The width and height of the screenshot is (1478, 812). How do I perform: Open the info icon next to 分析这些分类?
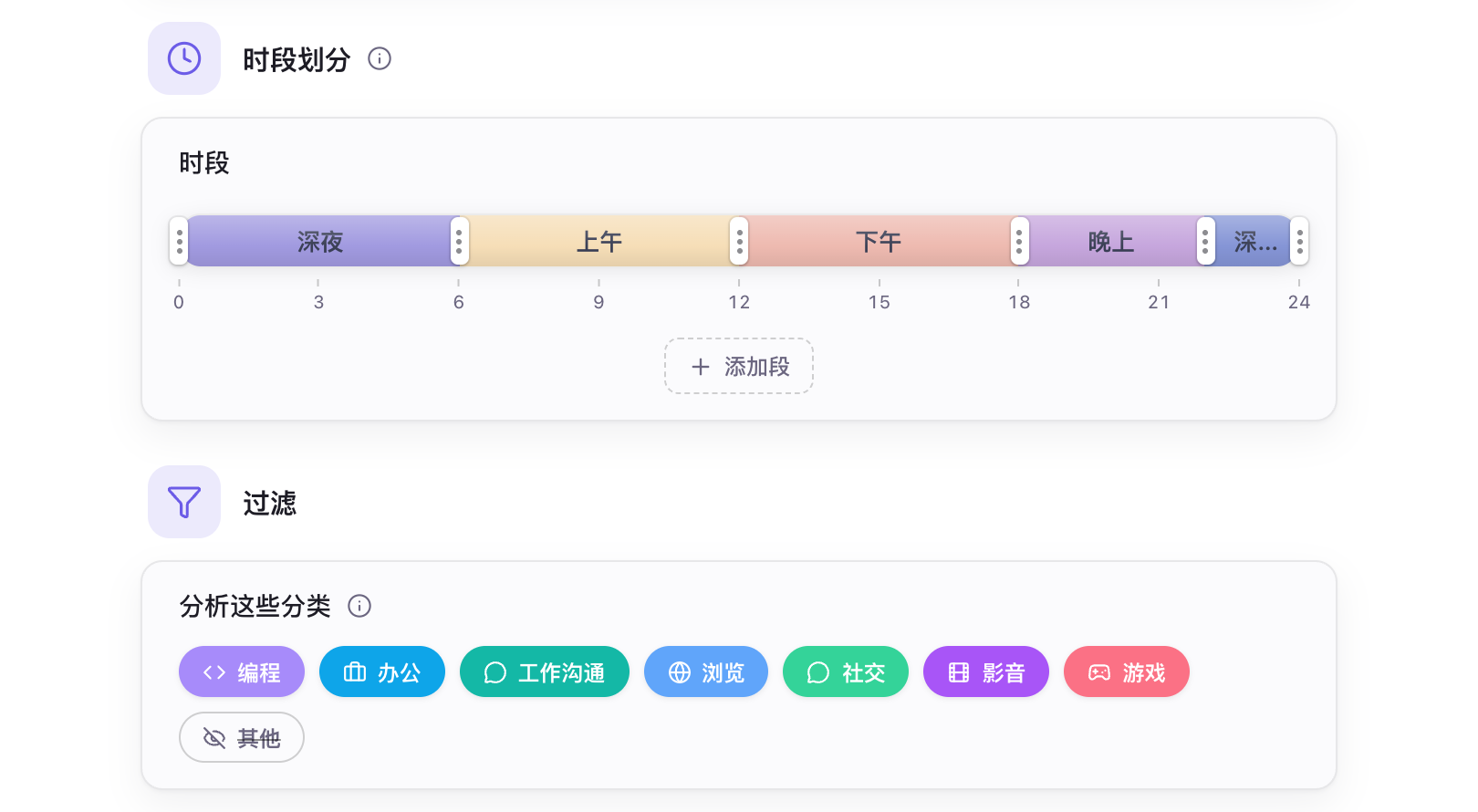click(359, 606)
